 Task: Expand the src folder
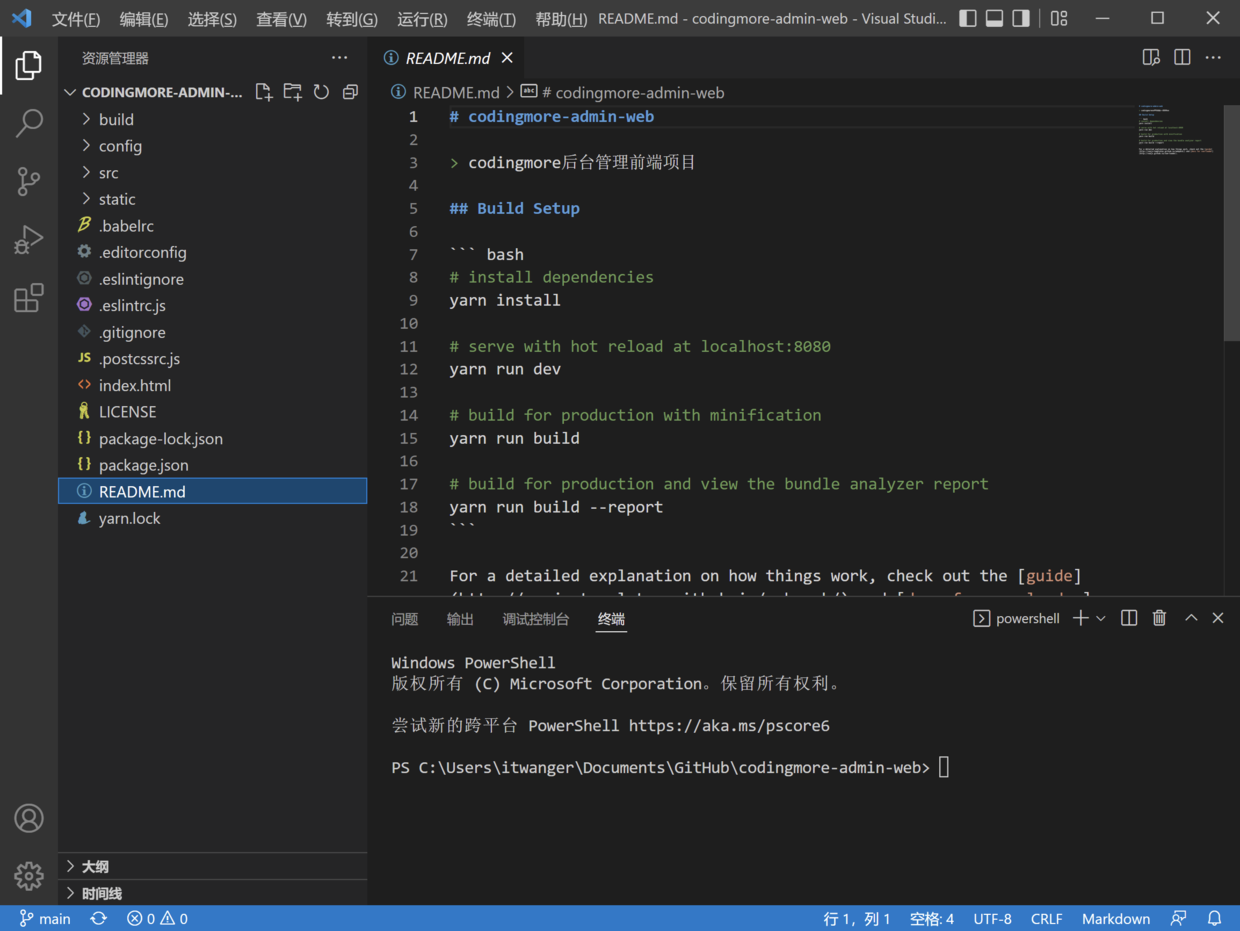coord(108,172)
